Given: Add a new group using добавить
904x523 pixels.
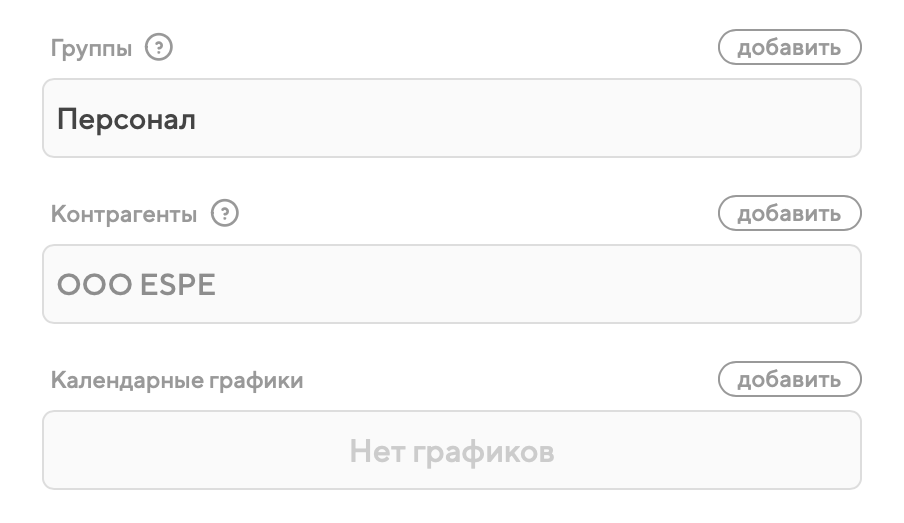Looking at the screenshot, I should click(x=789, y=47).
